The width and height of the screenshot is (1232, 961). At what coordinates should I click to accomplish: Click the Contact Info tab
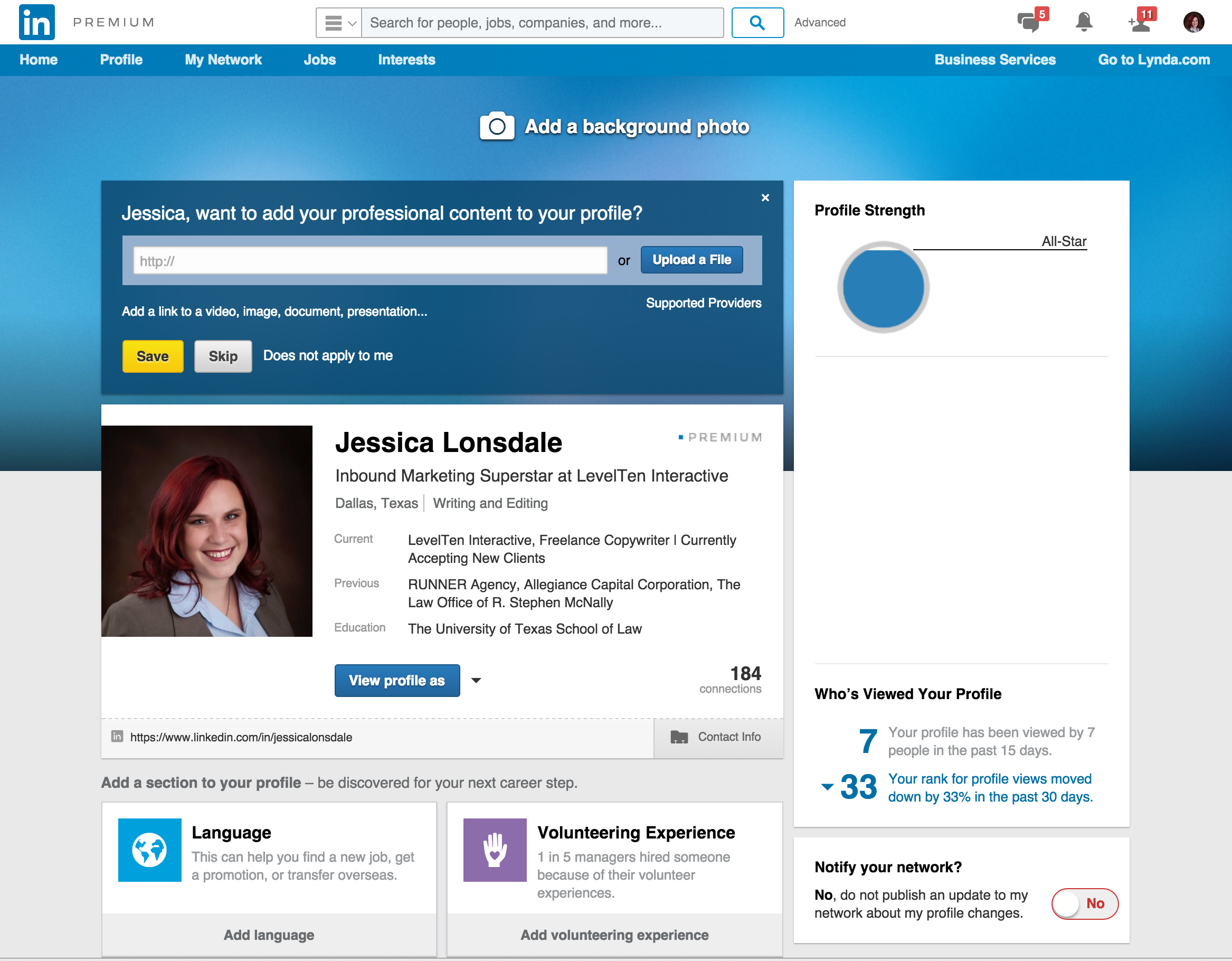718,737
